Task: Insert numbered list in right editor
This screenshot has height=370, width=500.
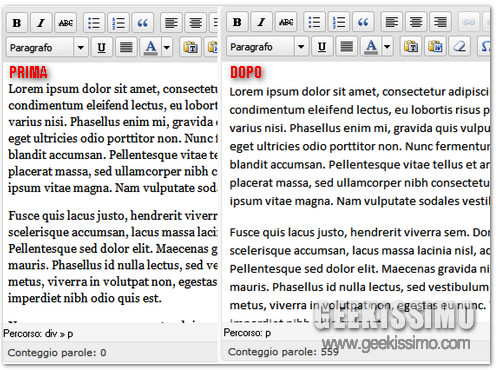Action: coord(339,22)
